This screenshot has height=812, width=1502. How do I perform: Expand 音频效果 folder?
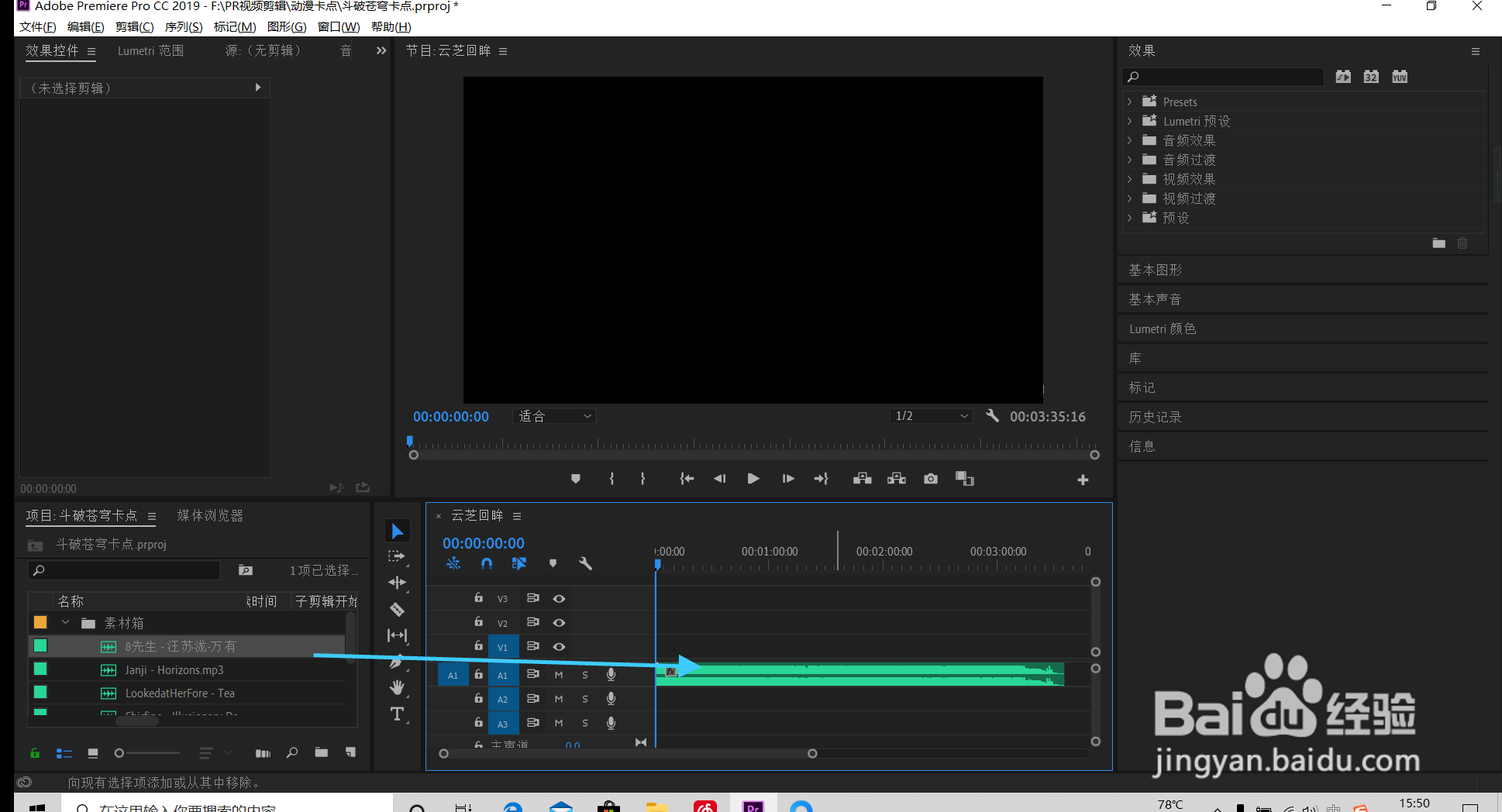pos(1130,140)
